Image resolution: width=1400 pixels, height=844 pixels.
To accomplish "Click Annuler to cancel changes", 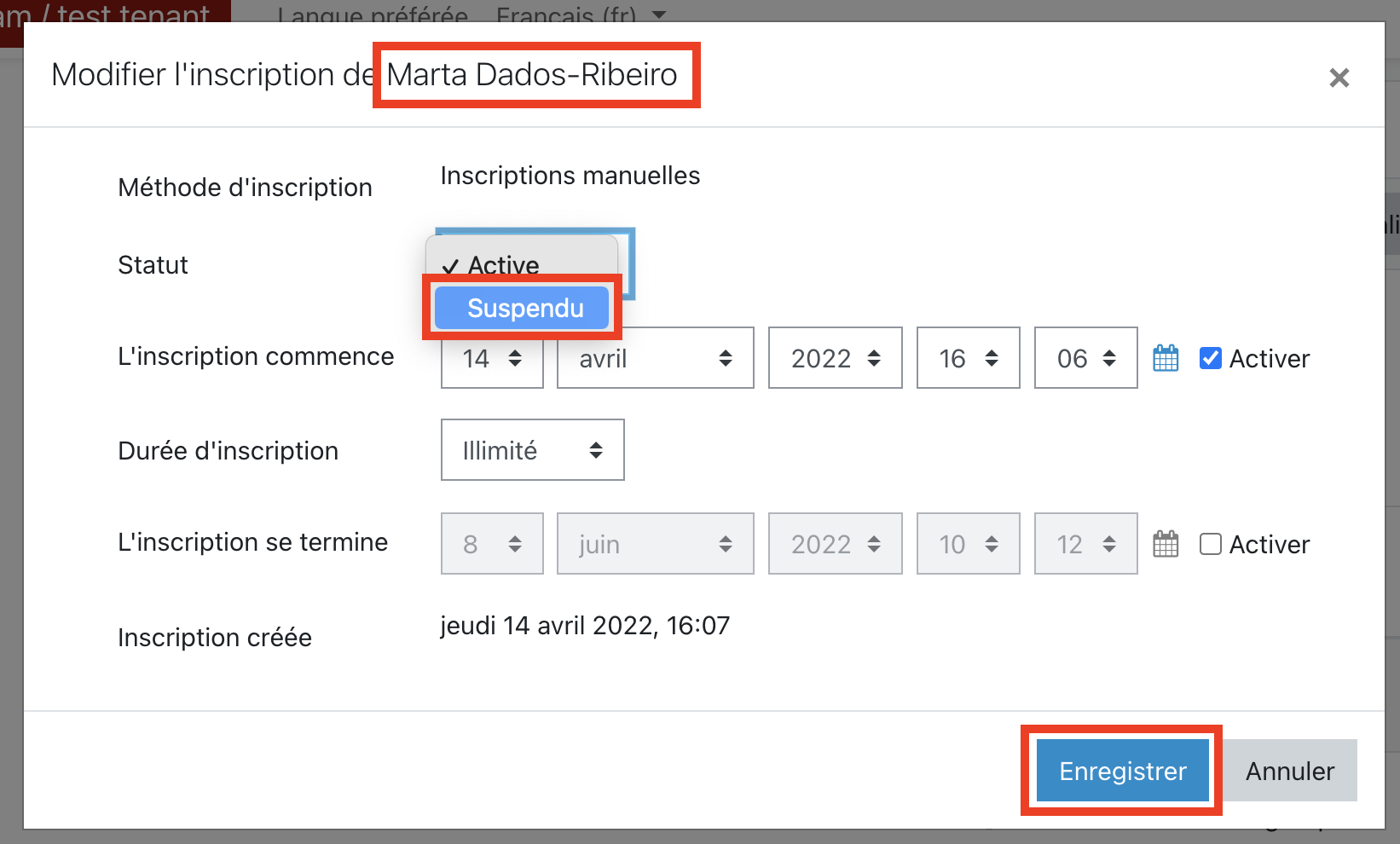I will point(1289,771).
